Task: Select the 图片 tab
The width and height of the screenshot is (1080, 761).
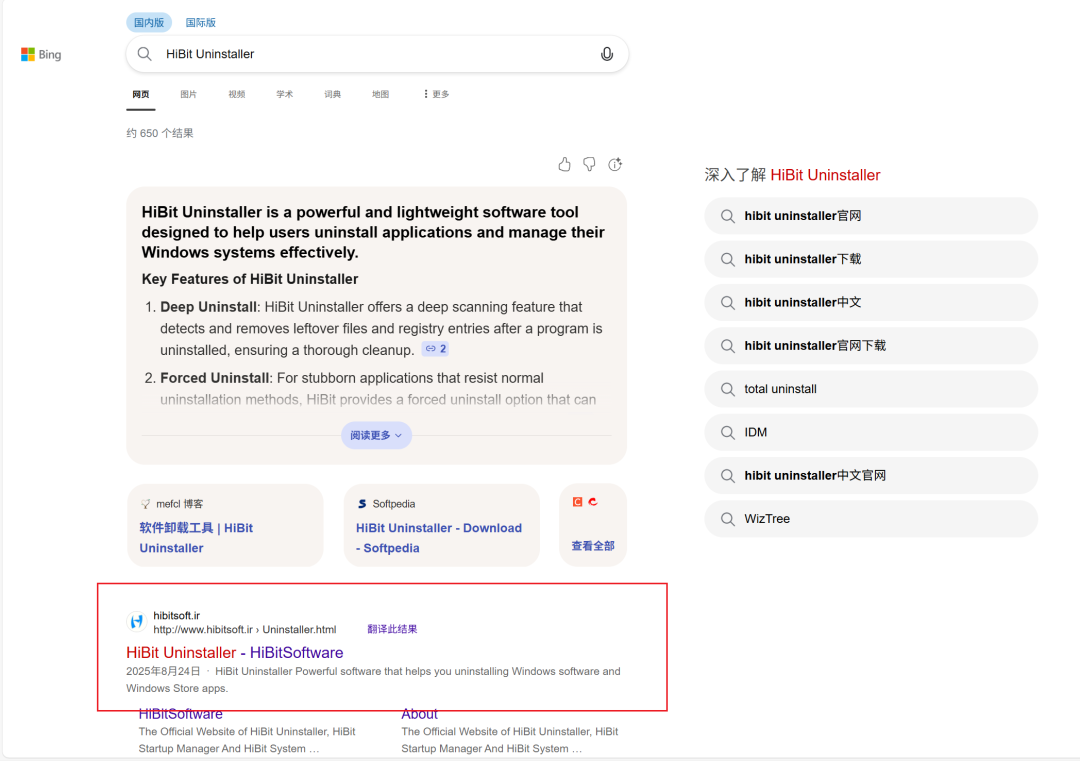Action: 188,94
